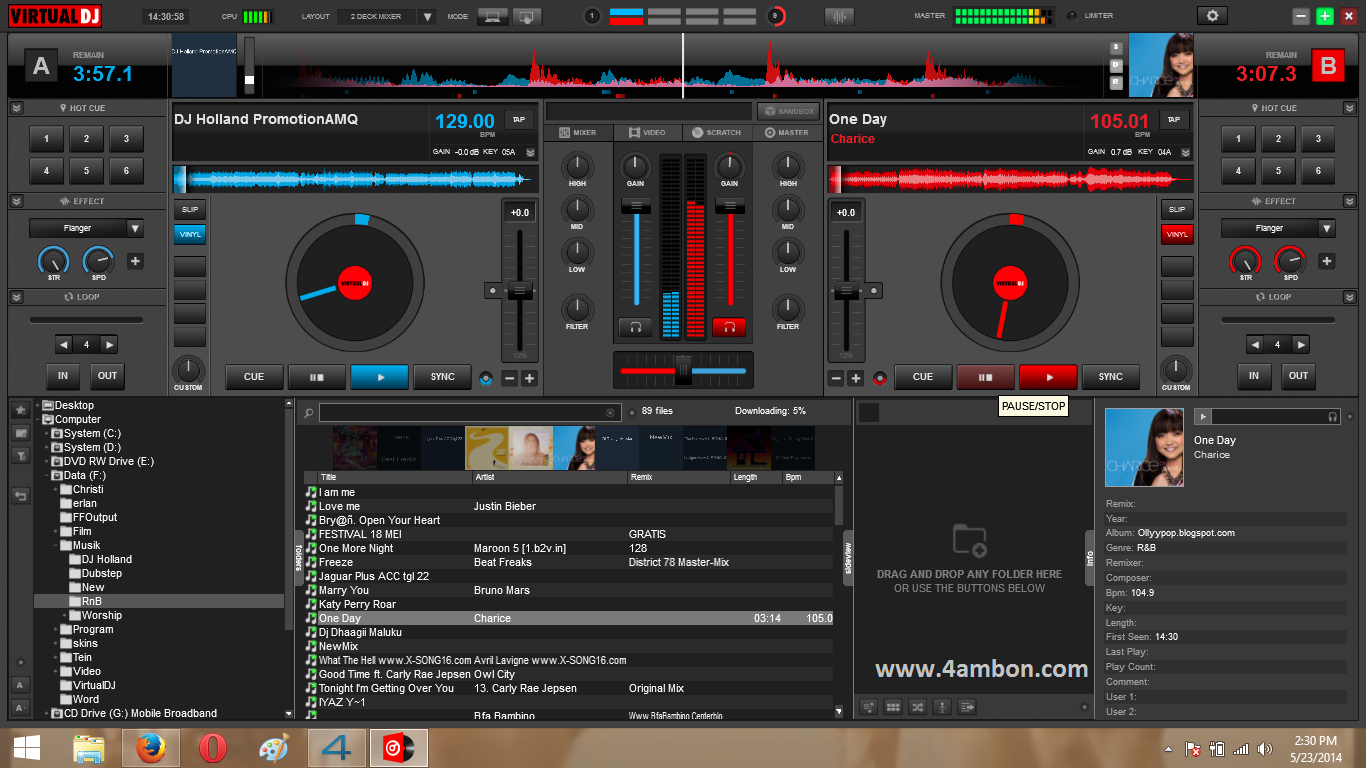Screen dimensions: 1366x768
Task: Click the headphones icon in info prelisten bar
Action: [x=1333, y=416]
